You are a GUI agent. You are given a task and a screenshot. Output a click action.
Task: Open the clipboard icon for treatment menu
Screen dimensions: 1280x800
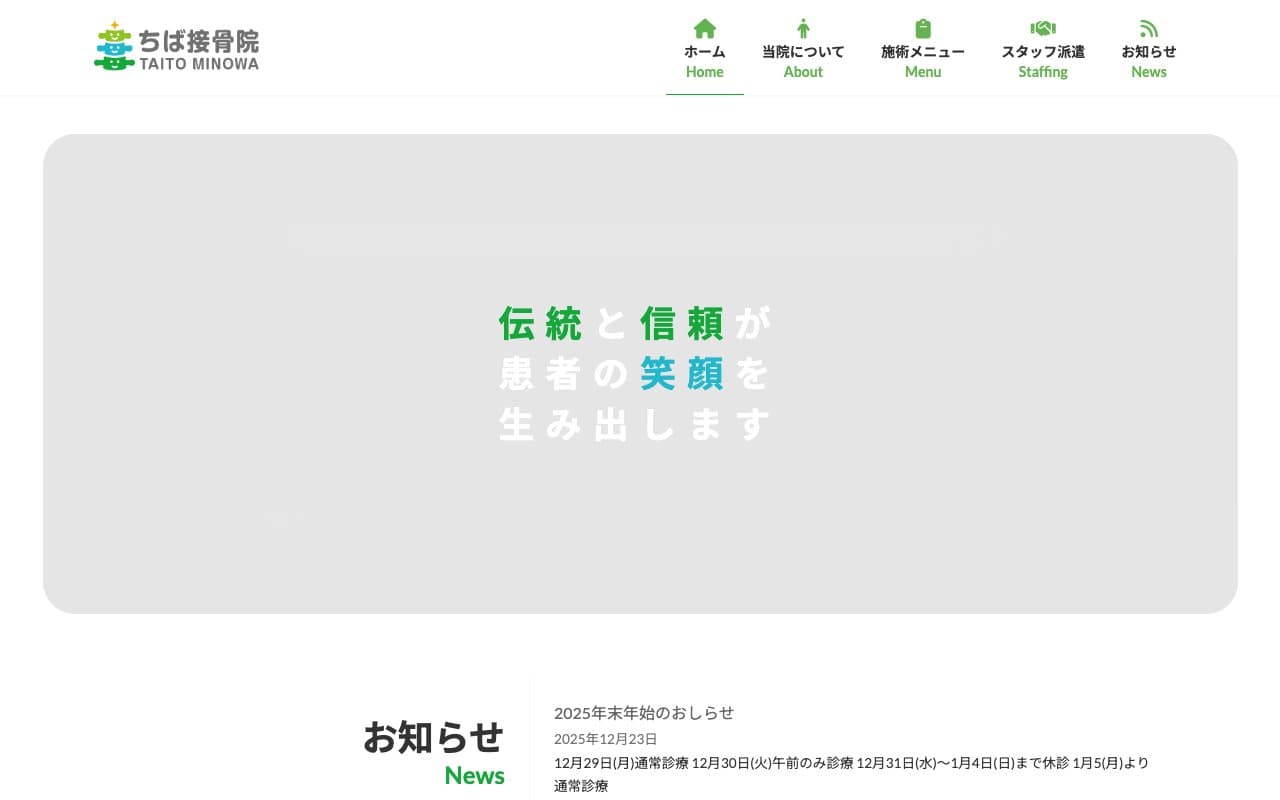(923, 28)
